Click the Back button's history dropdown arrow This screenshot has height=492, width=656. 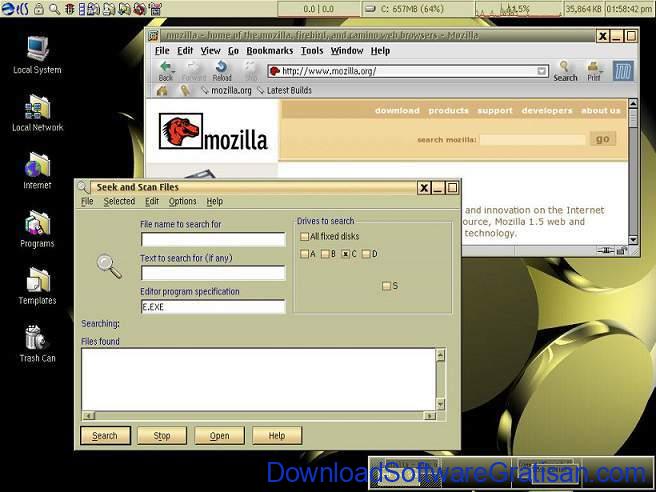click(174, 72)
